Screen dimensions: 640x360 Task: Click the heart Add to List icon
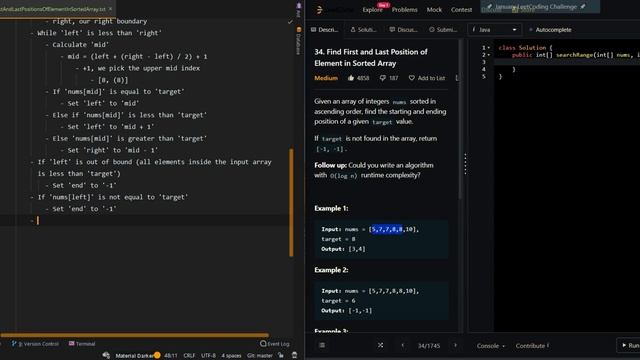[411, 78]
